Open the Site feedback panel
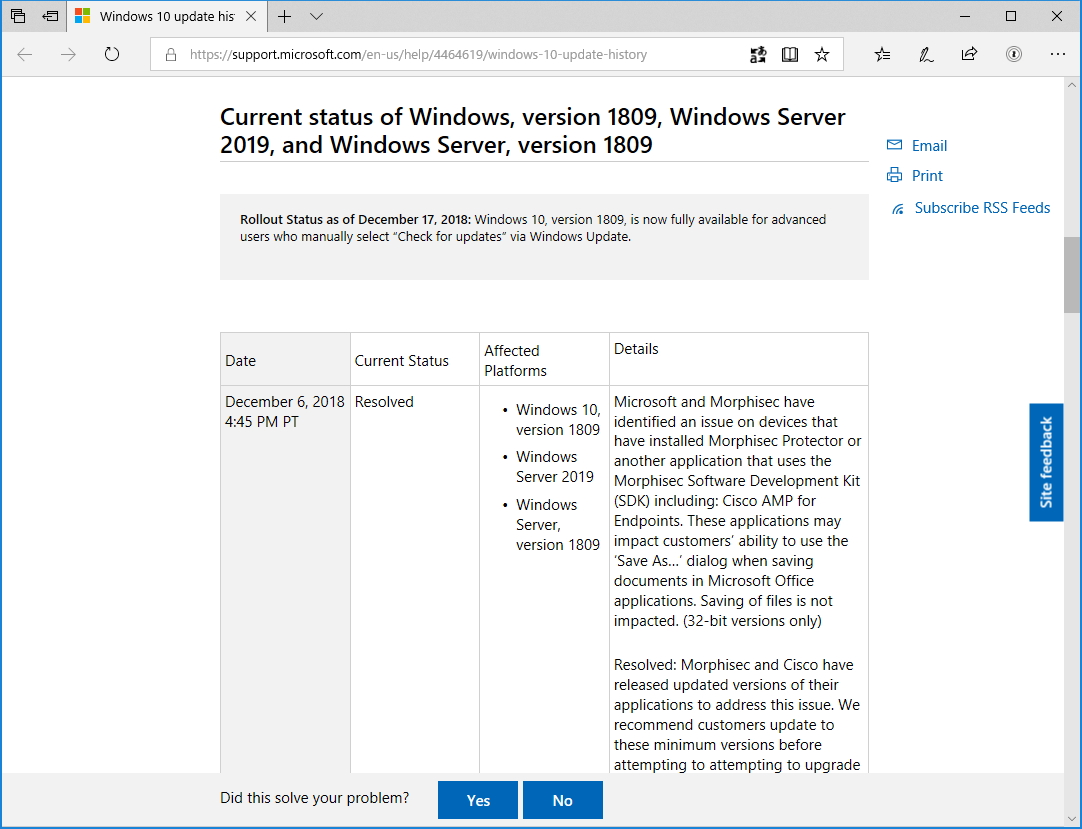Viewport: 1082px width, 829px height. [x=1046, y=462]
